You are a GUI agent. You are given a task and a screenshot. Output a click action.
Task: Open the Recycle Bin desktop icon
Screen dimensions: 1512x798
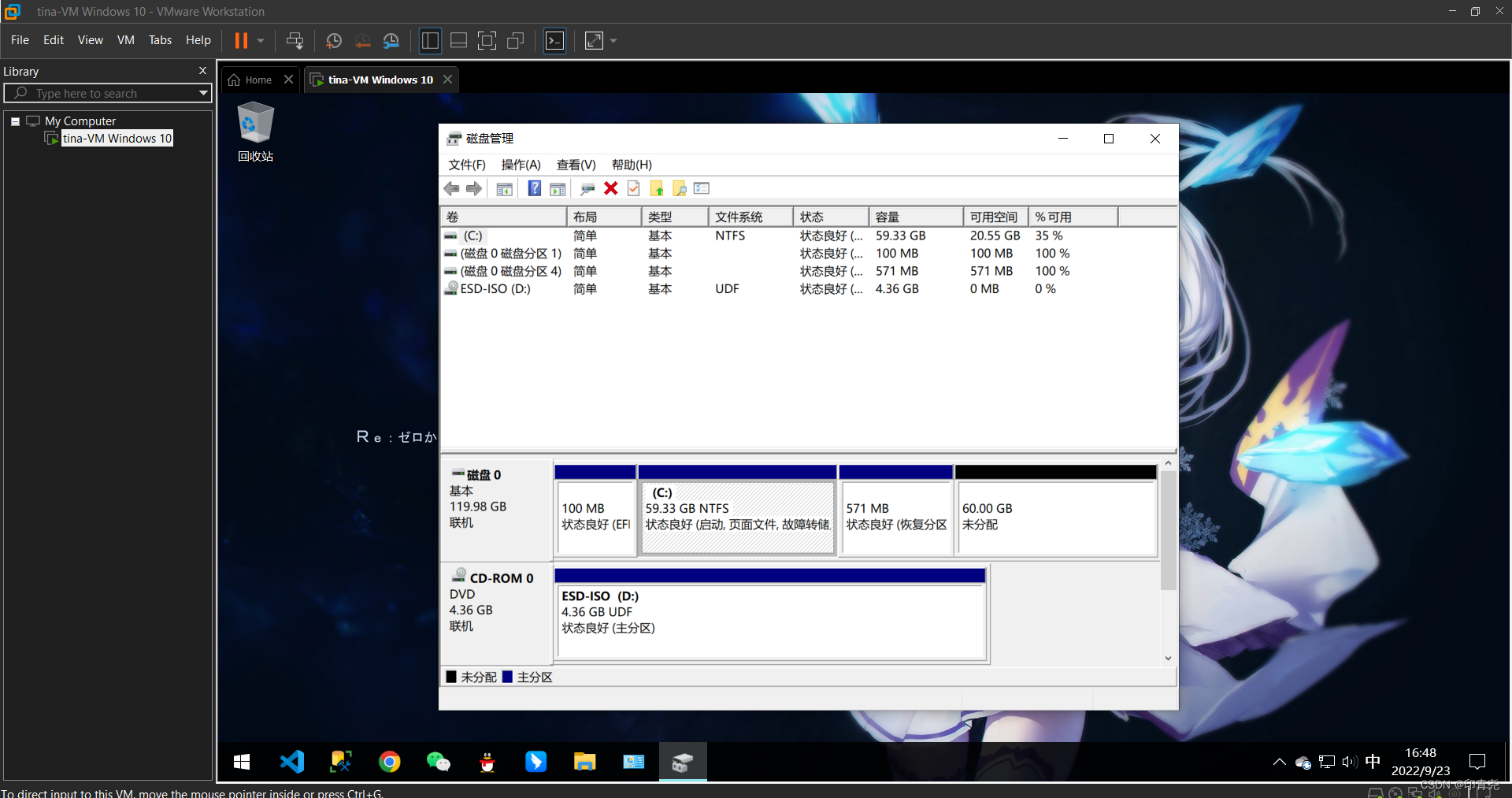255,132
